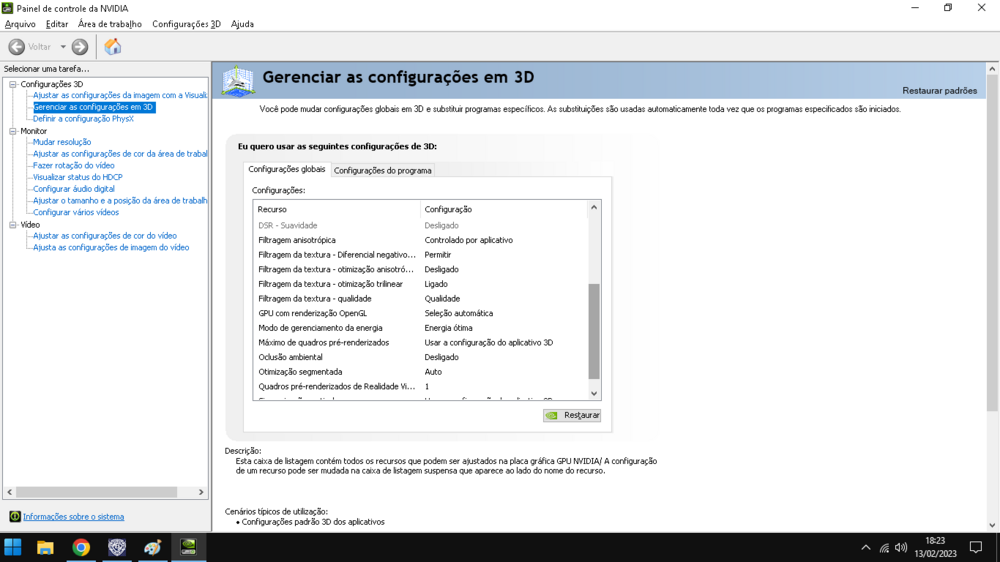Switch to Configurações do programa tab
The image size is (1000, 562).
point(382,171)
